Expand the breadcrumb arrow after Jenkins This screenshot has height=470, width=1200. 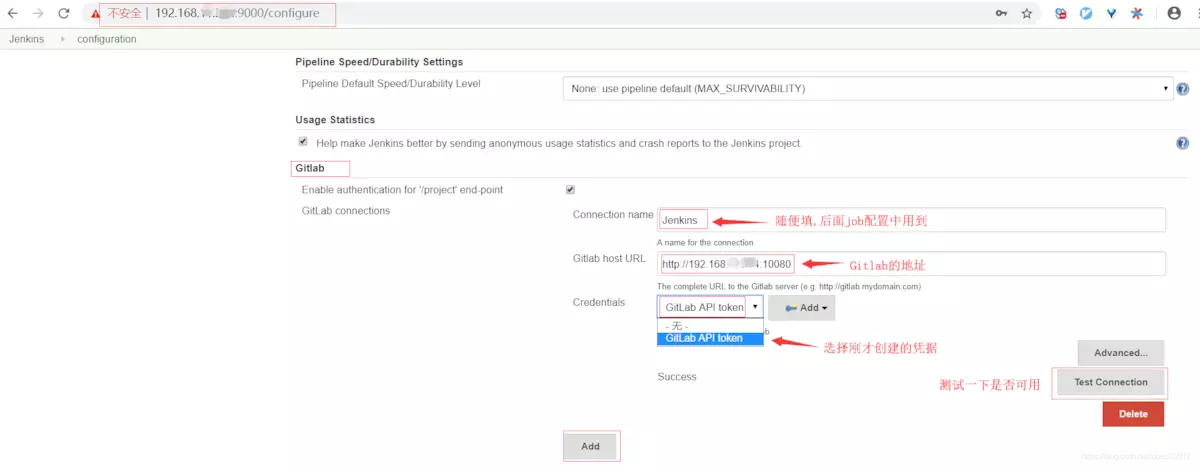62,39
